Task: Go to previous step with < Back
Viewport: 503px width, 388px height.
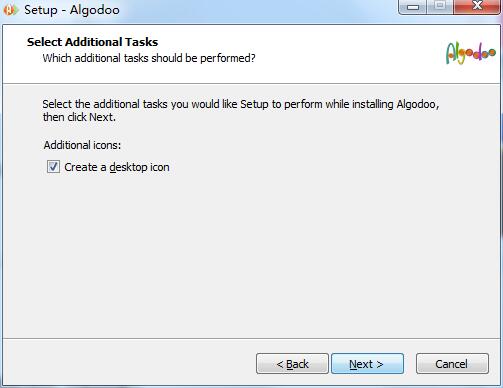Action: (x=292, y=364)
